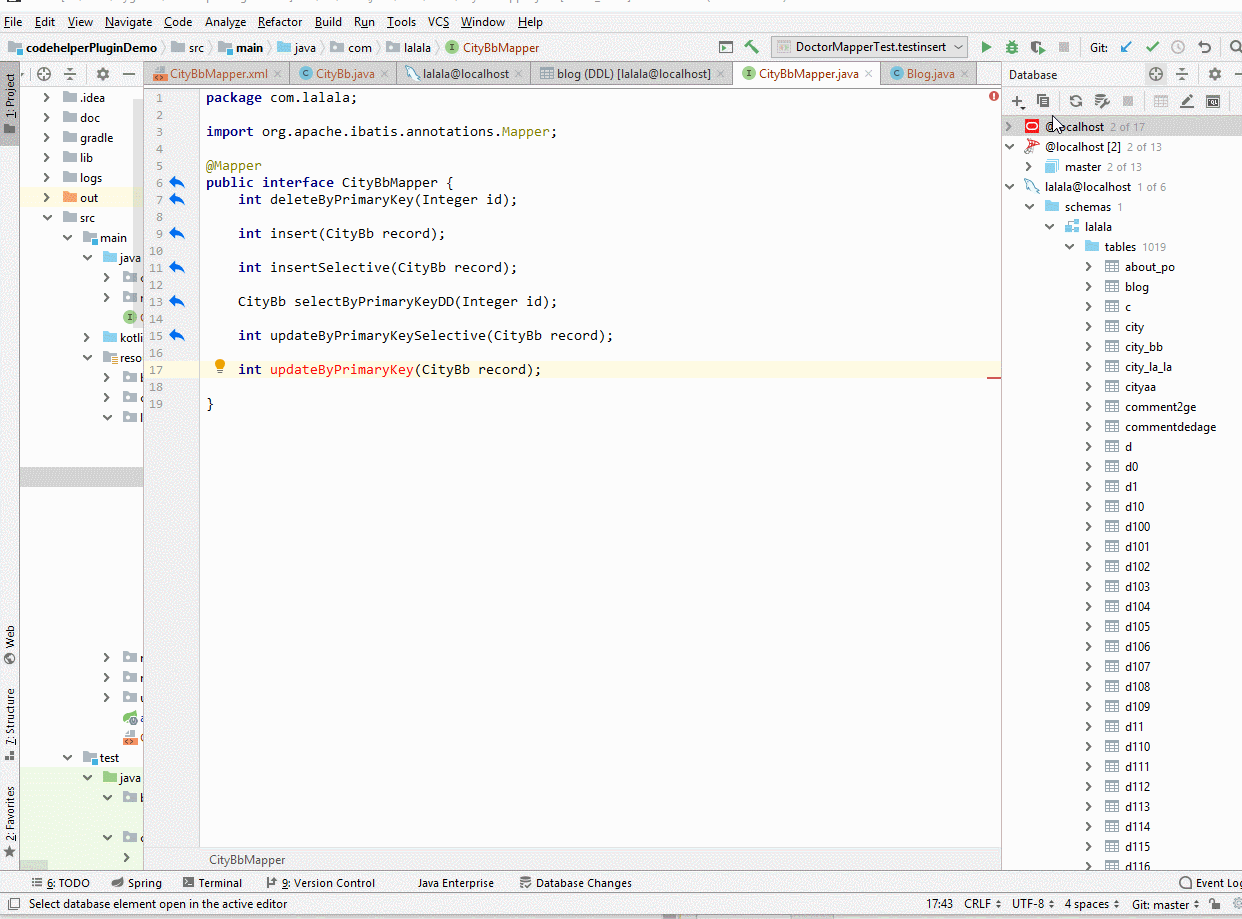Screen dimensions: 1242x919
Task: Update project via blue Git arrow
Action: [1126, 47]
